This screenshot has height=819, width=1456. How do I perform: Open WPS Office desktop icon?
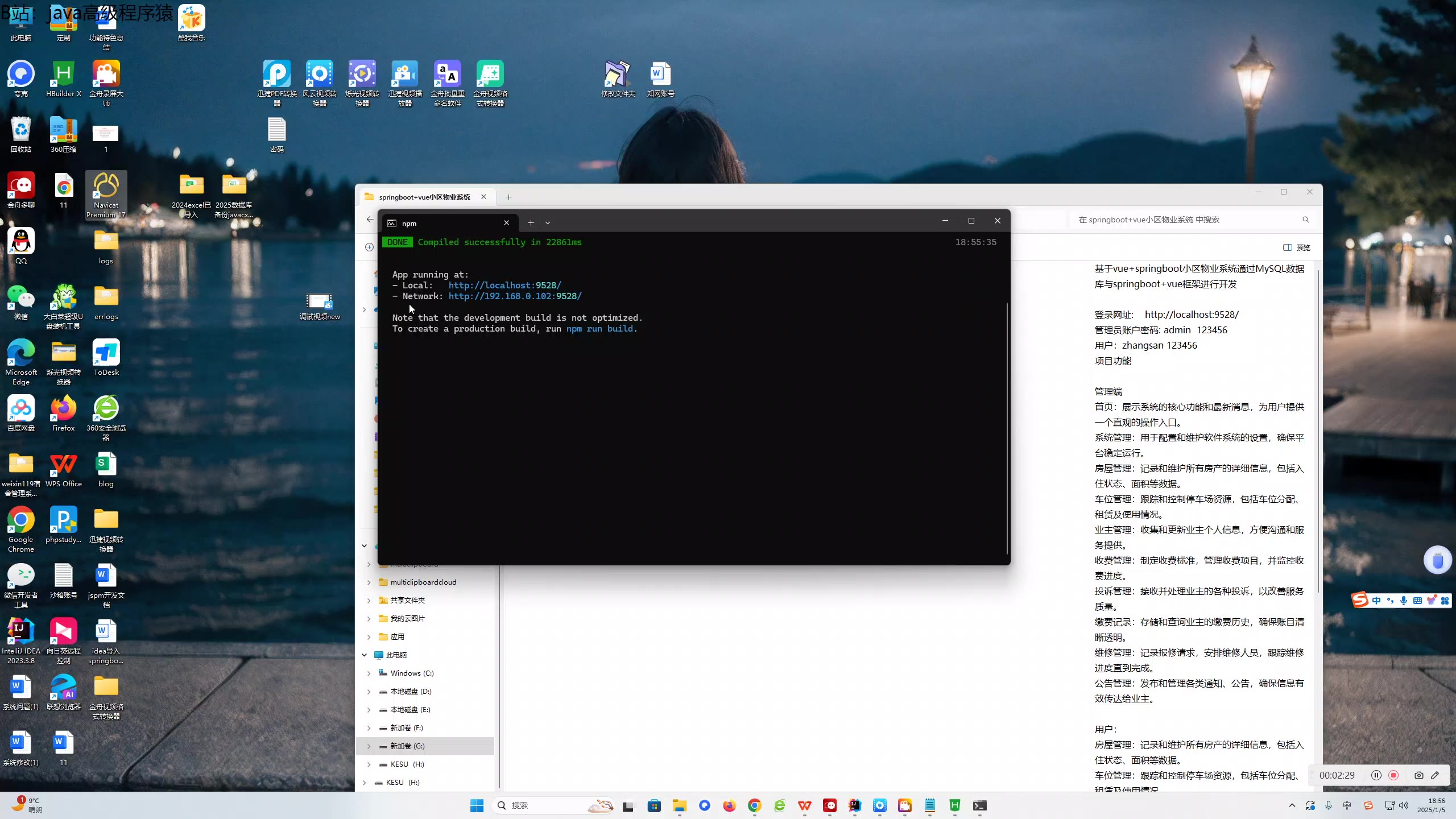pyautogui.click(x=63, y=469)
